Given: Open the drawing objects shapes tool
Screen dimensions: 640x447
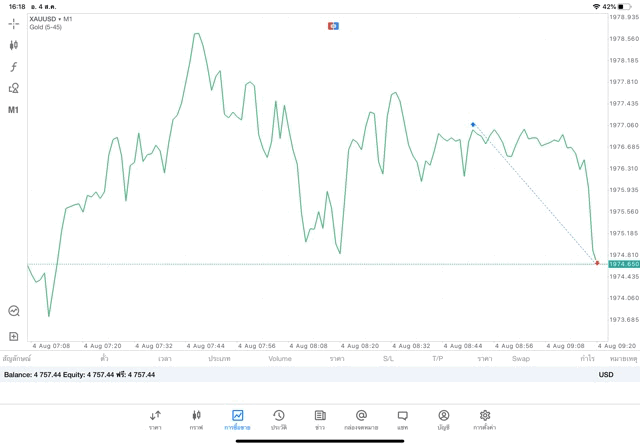Looking at the screenshot, I should tap(14, 88).
